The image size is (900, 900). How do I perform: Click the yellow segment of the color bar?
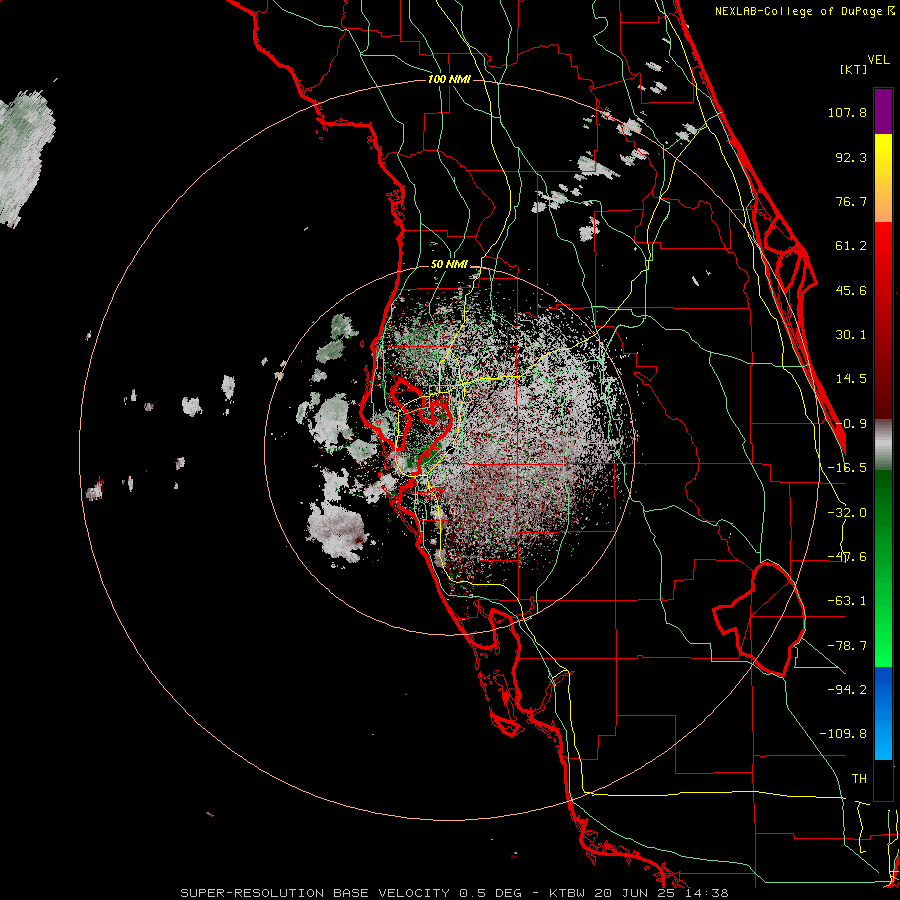click(883, 178)
